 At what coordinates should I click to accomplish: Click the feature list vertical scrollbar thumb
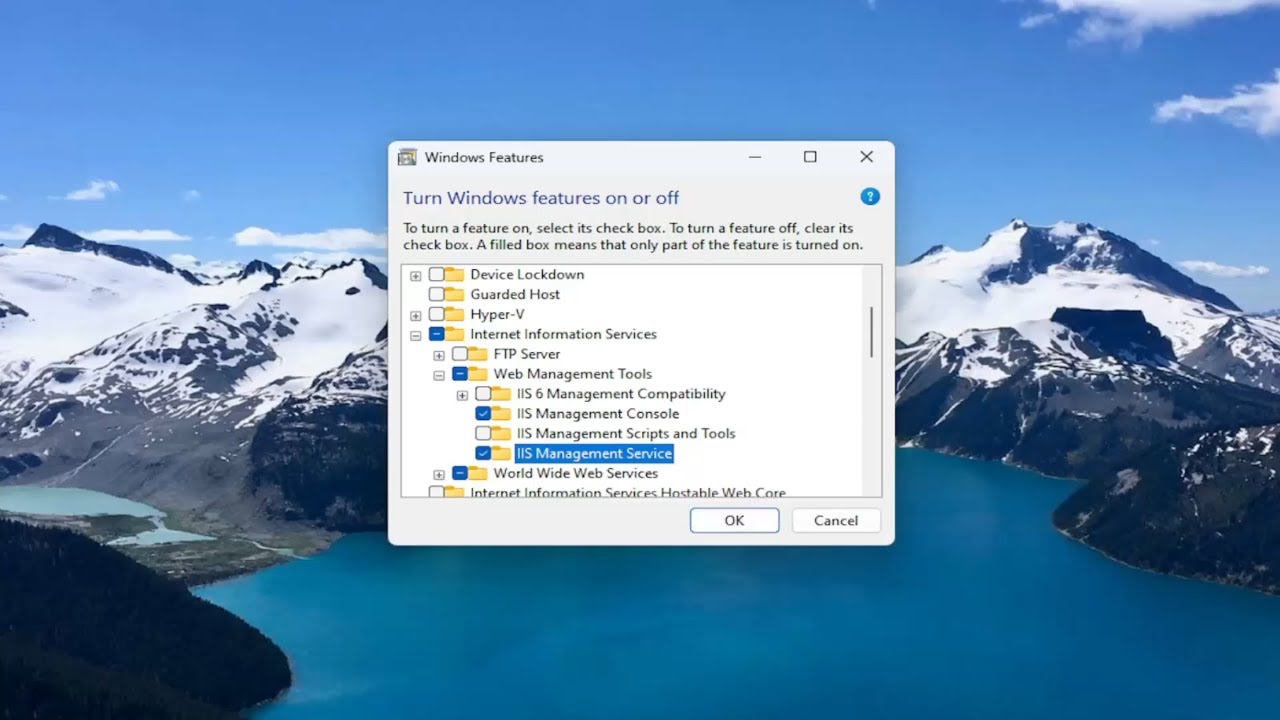click(871, 332)
